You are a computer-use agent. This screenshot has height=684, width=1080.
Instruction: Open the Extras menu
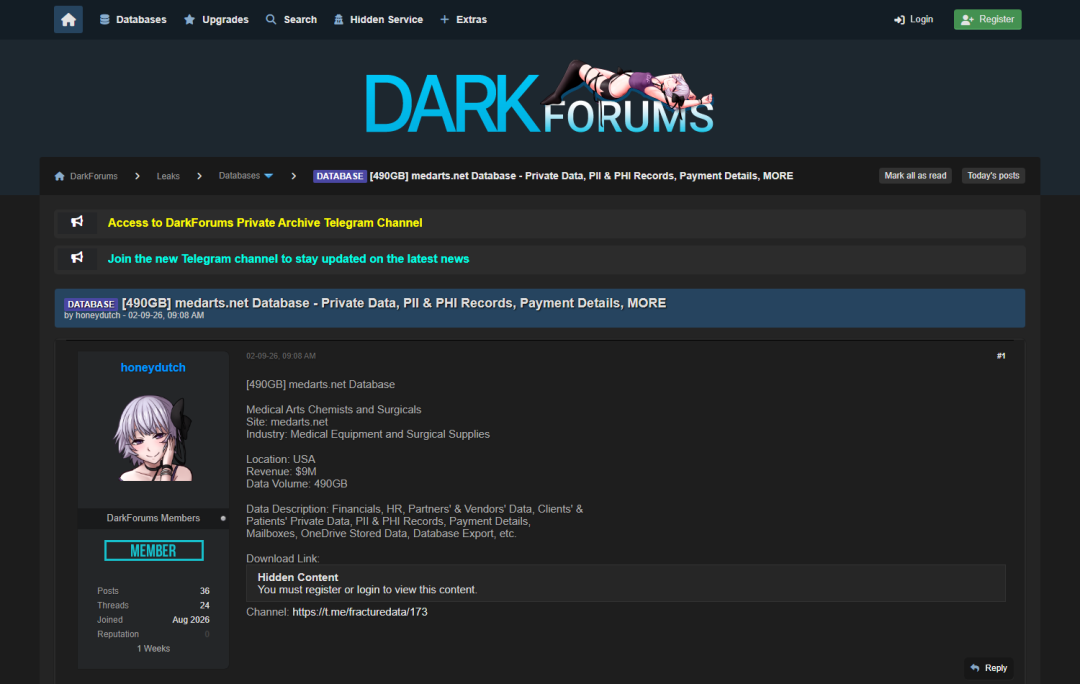464,19
